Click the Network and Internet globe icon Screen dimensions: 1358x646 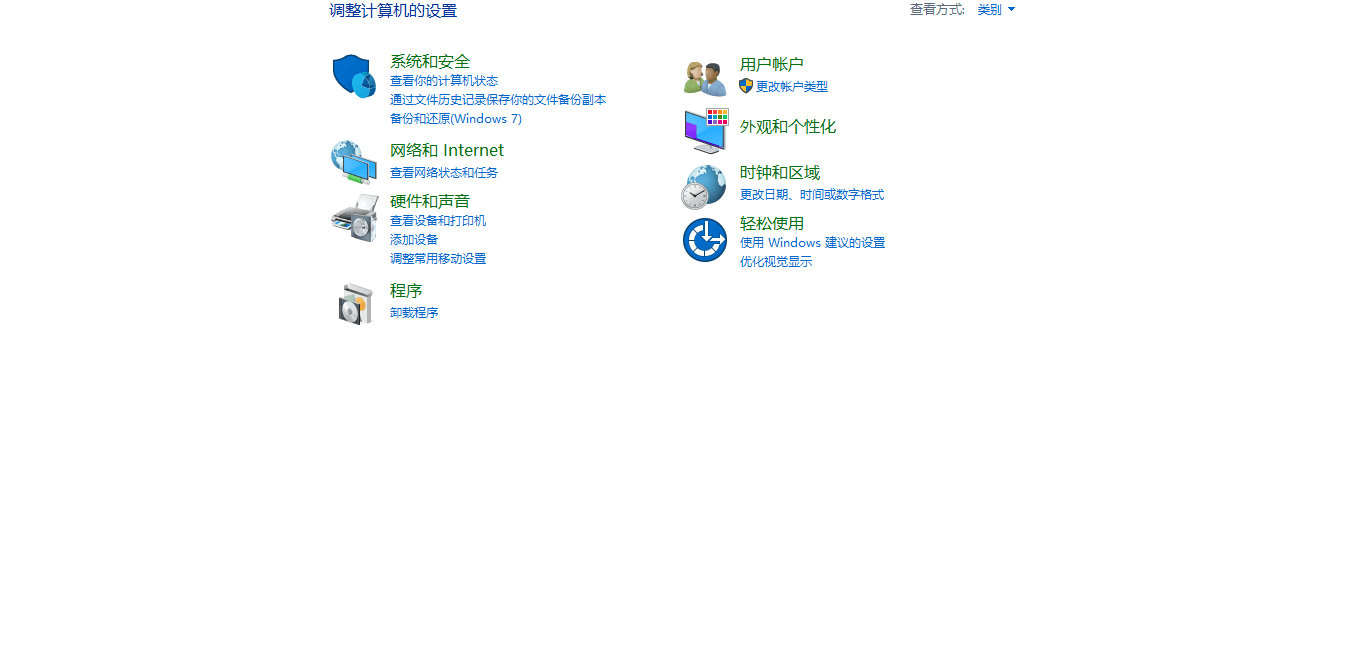(354, 163)
